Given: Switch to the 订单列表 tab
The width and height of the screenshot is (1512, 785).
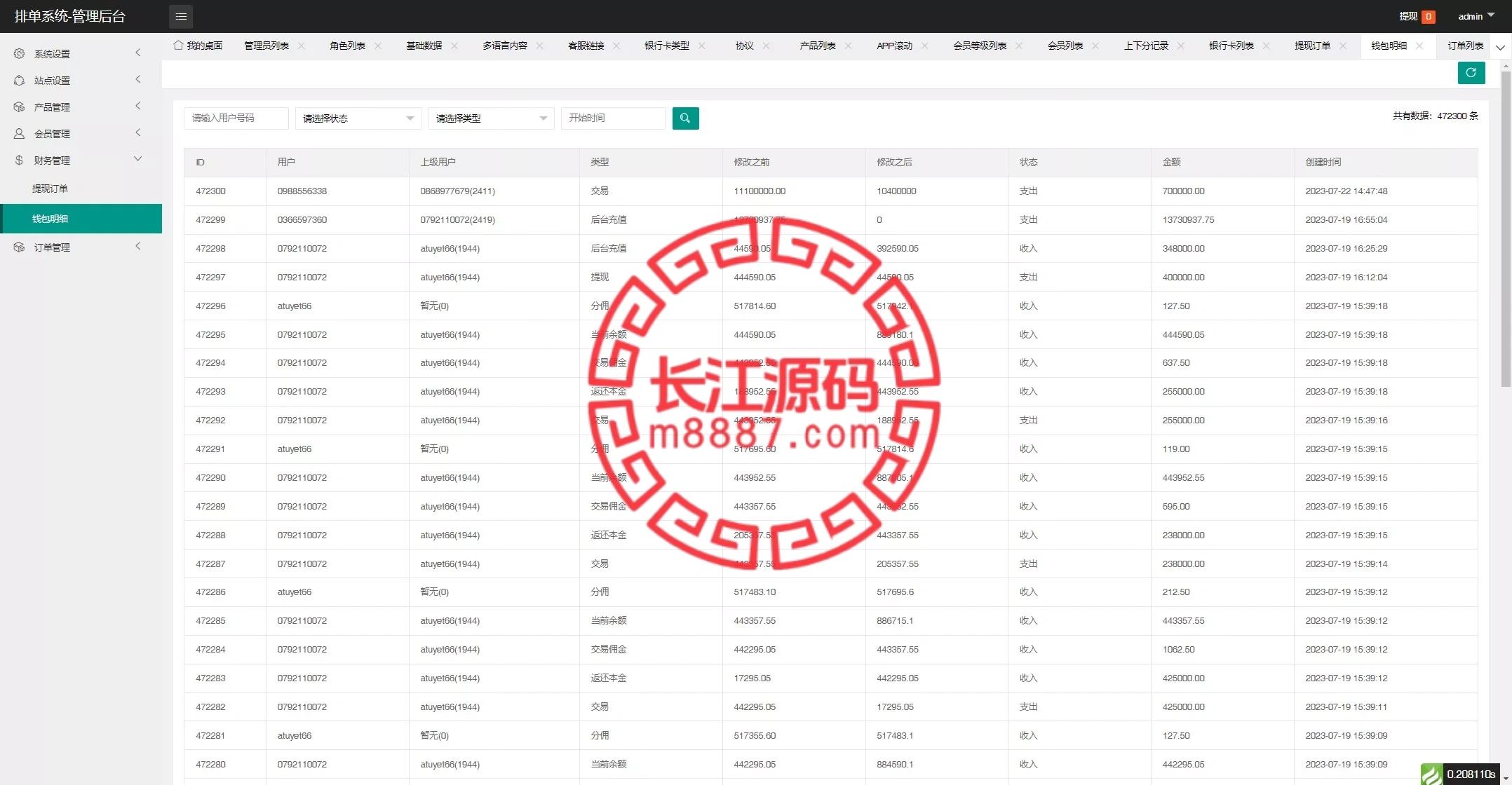Looking at the screenshot, I should click(x=1466, y=46).
